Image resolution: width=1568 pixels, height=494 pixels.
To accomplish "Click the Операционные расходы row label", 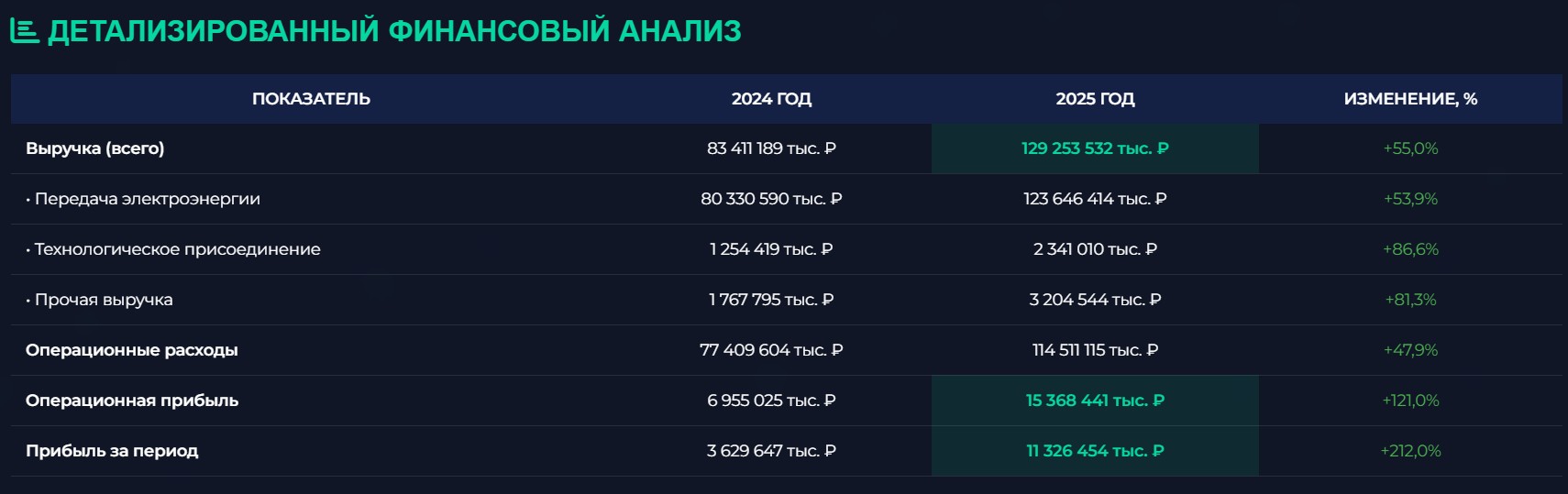I will click(x=132, y=350).
